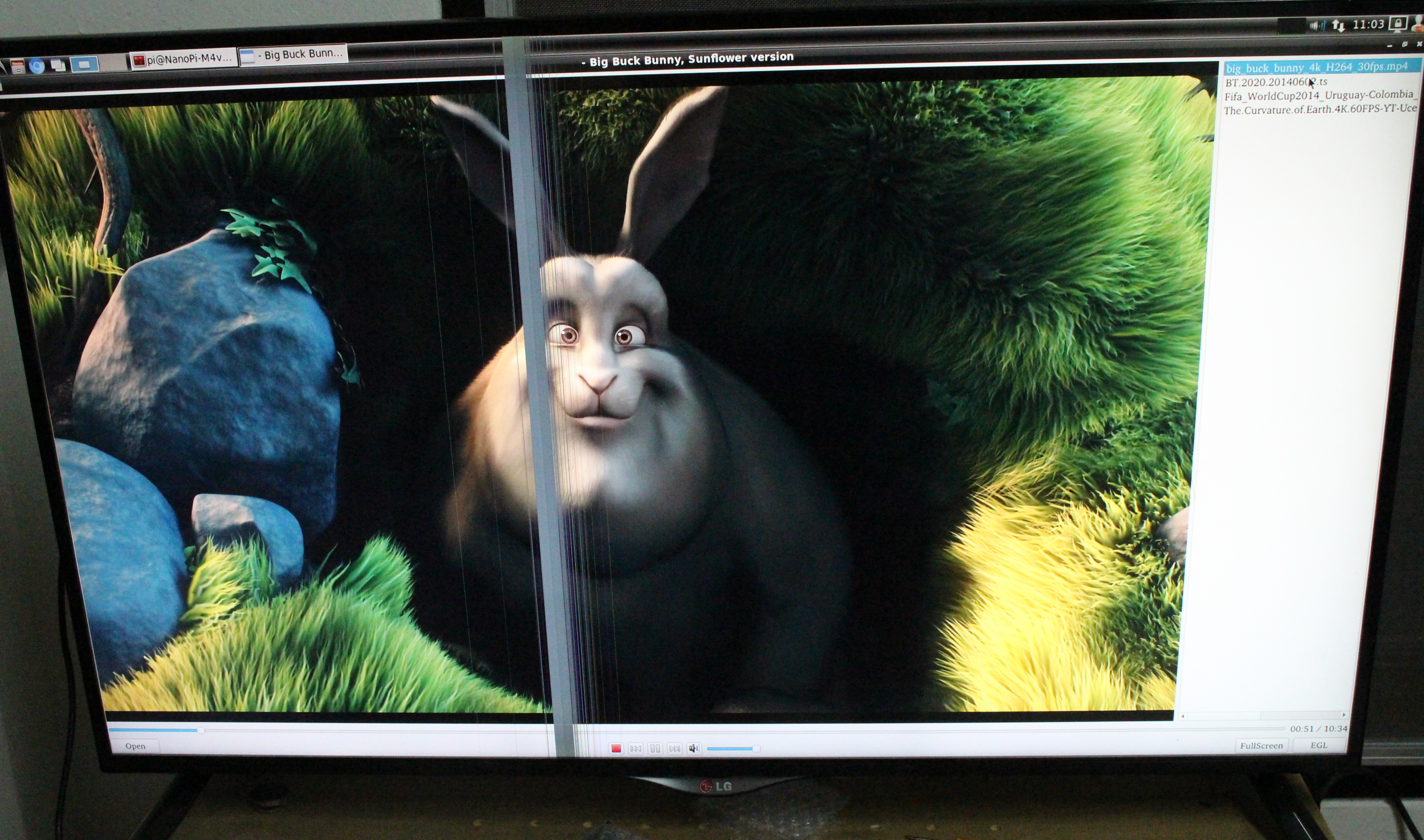Click the iconify all windows panel icon

(58, 65)
